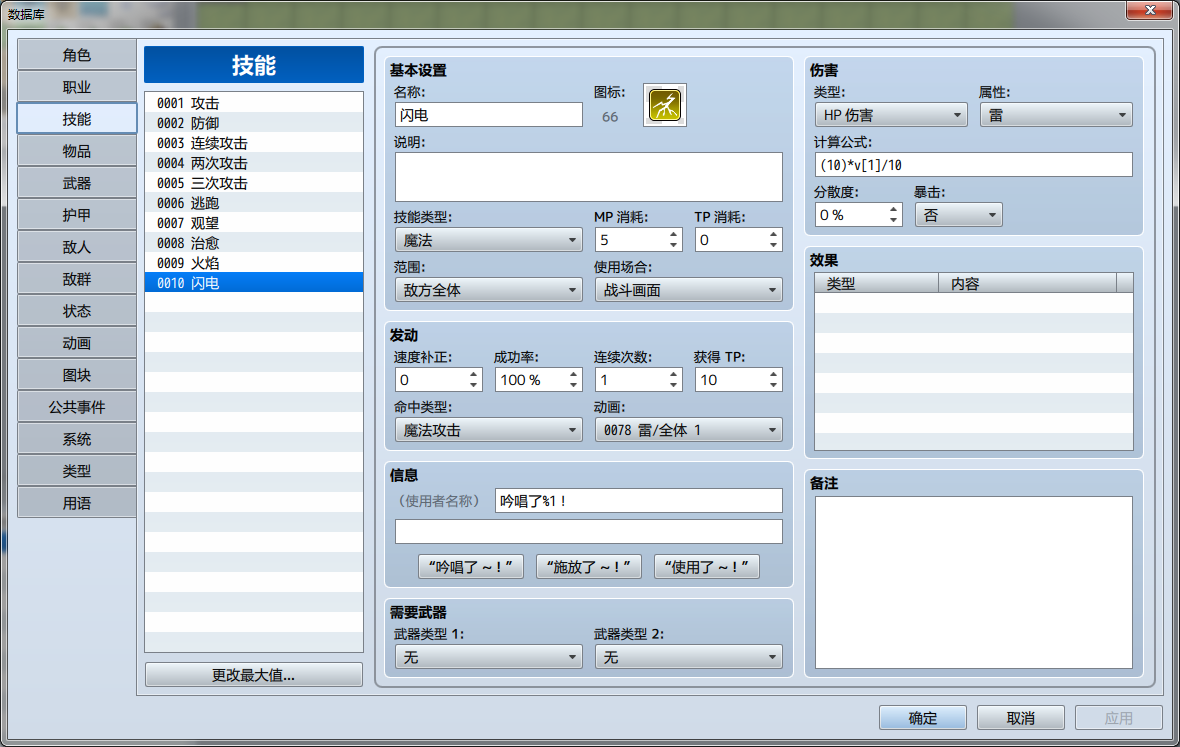
Task: Select skill 0006 逃跑 in the list
Action: [x=254, y=203]
